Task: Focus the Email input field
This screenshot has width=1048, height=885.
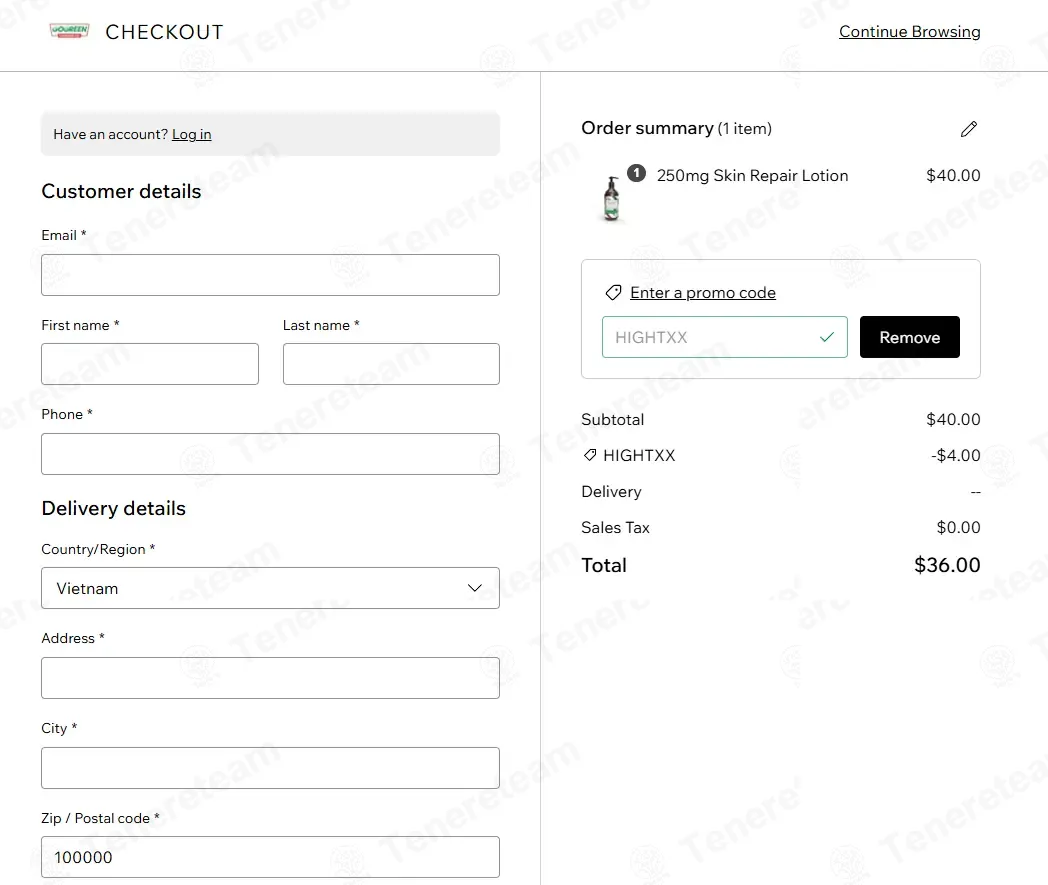Action: point(270,275)
